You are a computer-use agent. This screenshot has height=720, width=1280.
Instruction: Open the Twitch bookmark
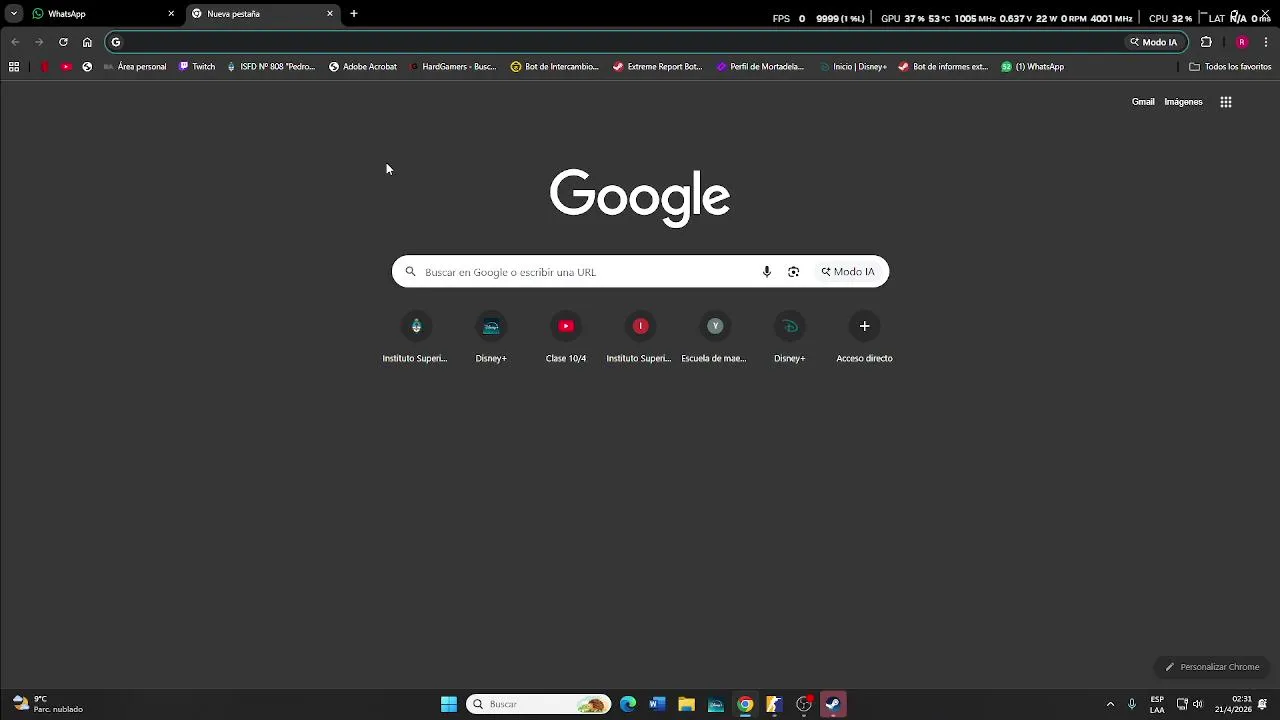pyautogui.click(x=197, y=67)
